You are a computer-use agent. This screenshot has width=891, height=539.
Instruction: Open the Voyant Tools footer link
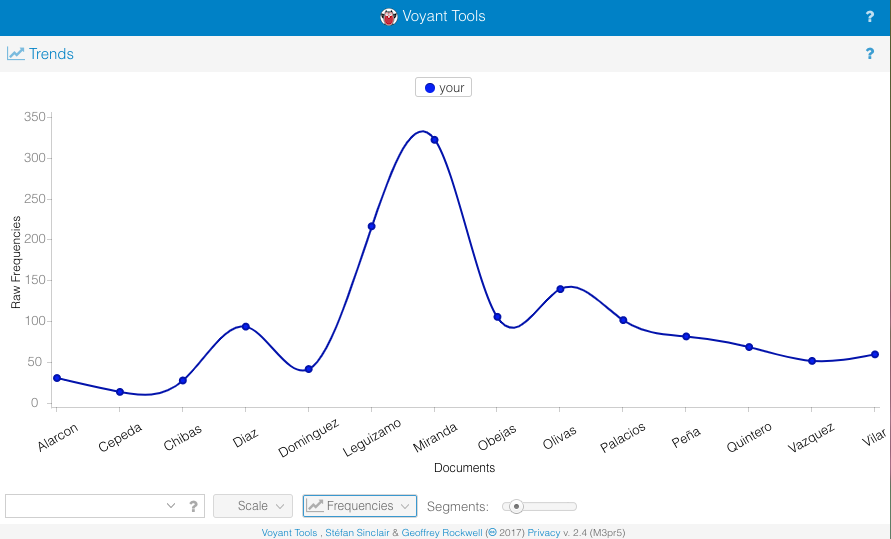coord(289,532)
